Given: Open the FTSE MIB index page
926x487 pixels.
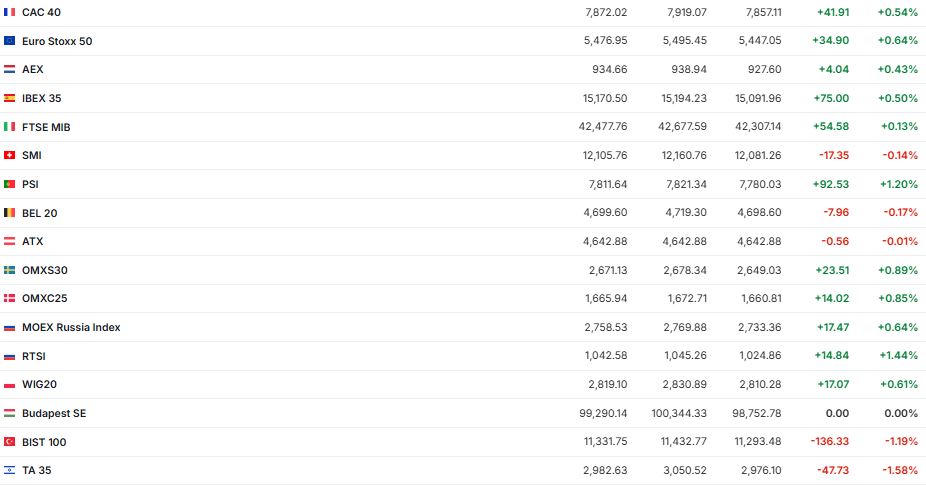Looking at the screenshot, I should click(x=46, y=127).
